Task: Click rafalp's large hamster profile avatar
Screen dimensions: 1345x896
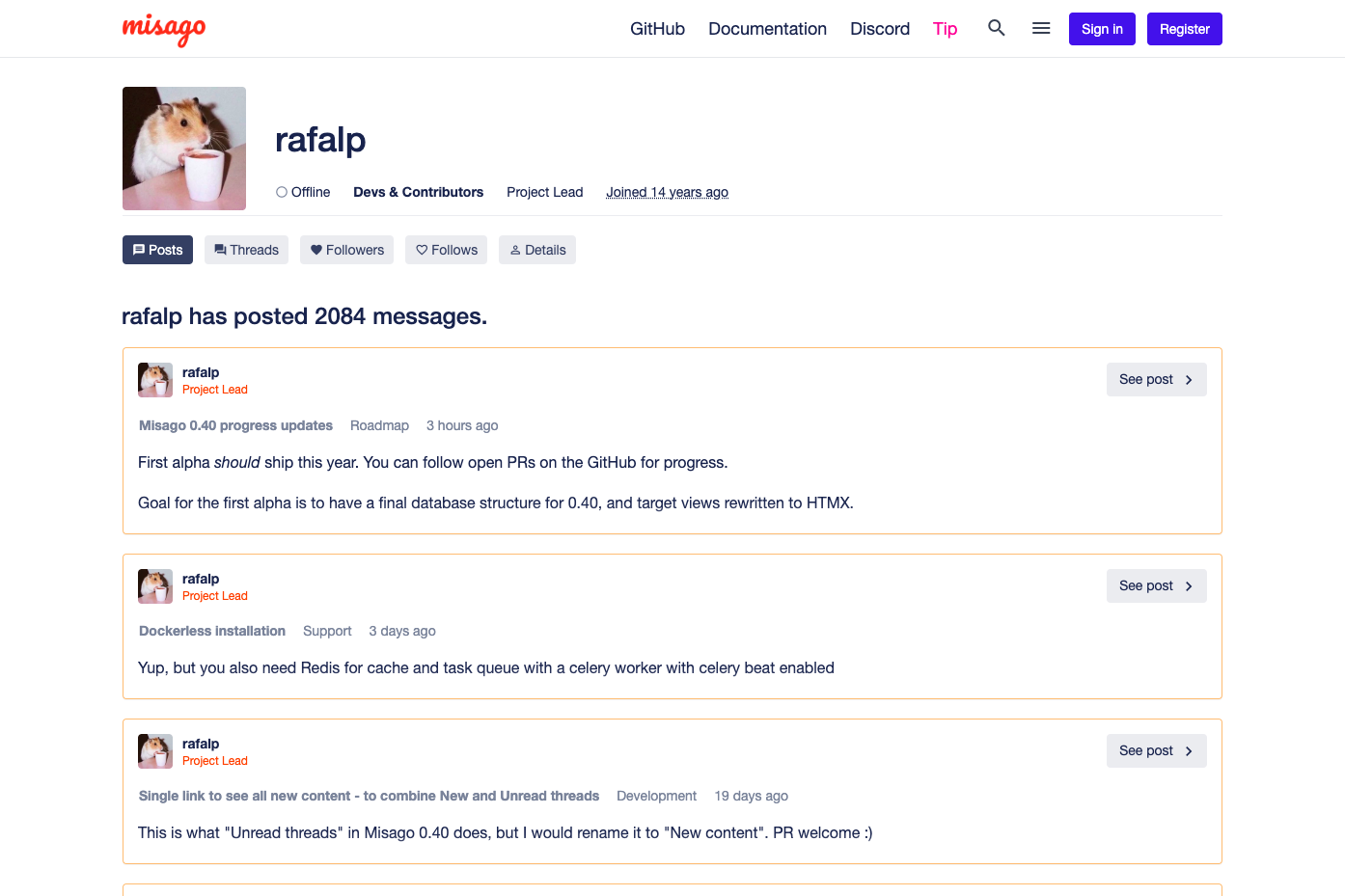Action: point(184,149)
